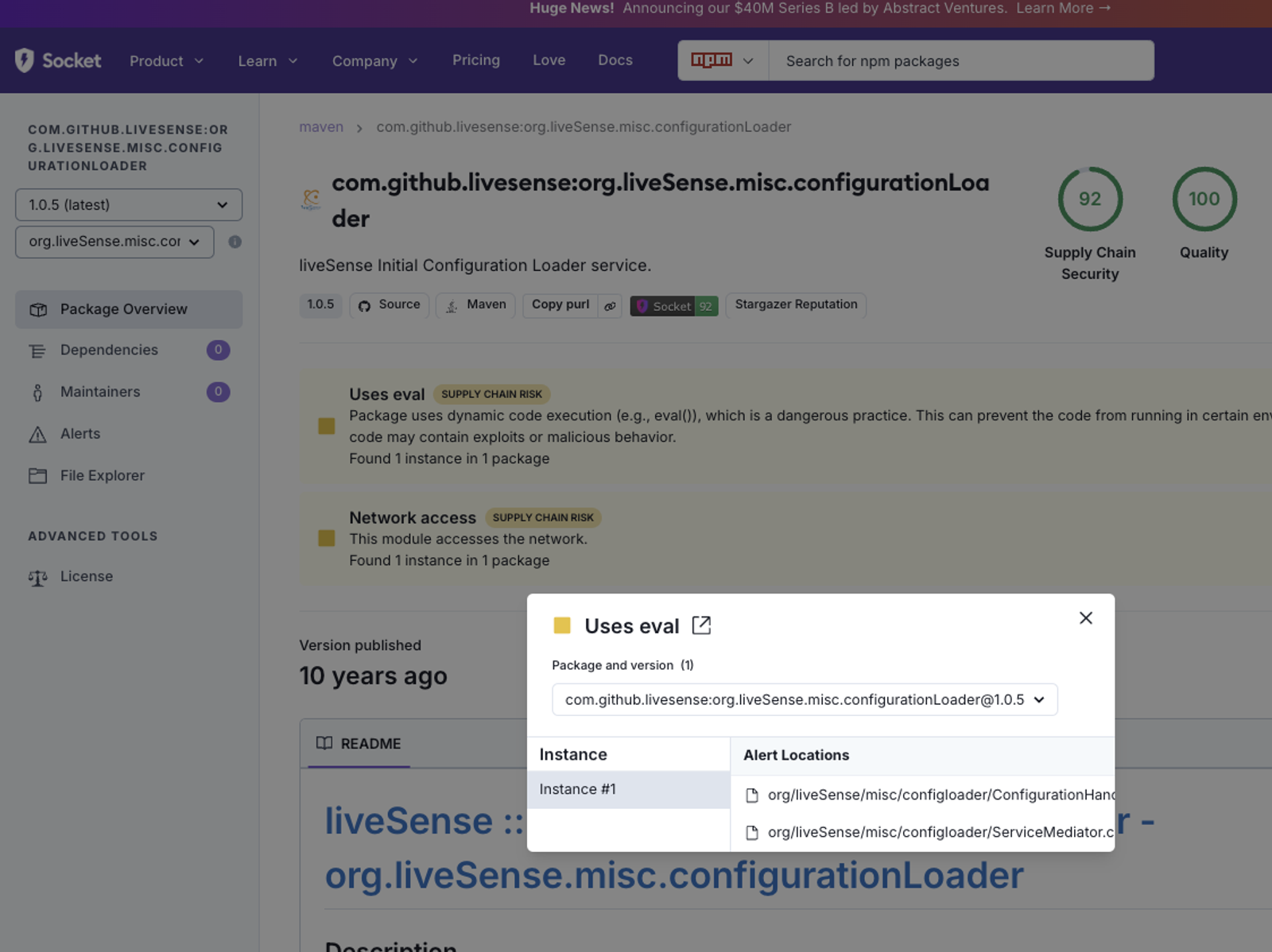The width and height of the screenshot is (1272, 952).
Task: Select Package Overview in sidebar
Action: point(129,309)
